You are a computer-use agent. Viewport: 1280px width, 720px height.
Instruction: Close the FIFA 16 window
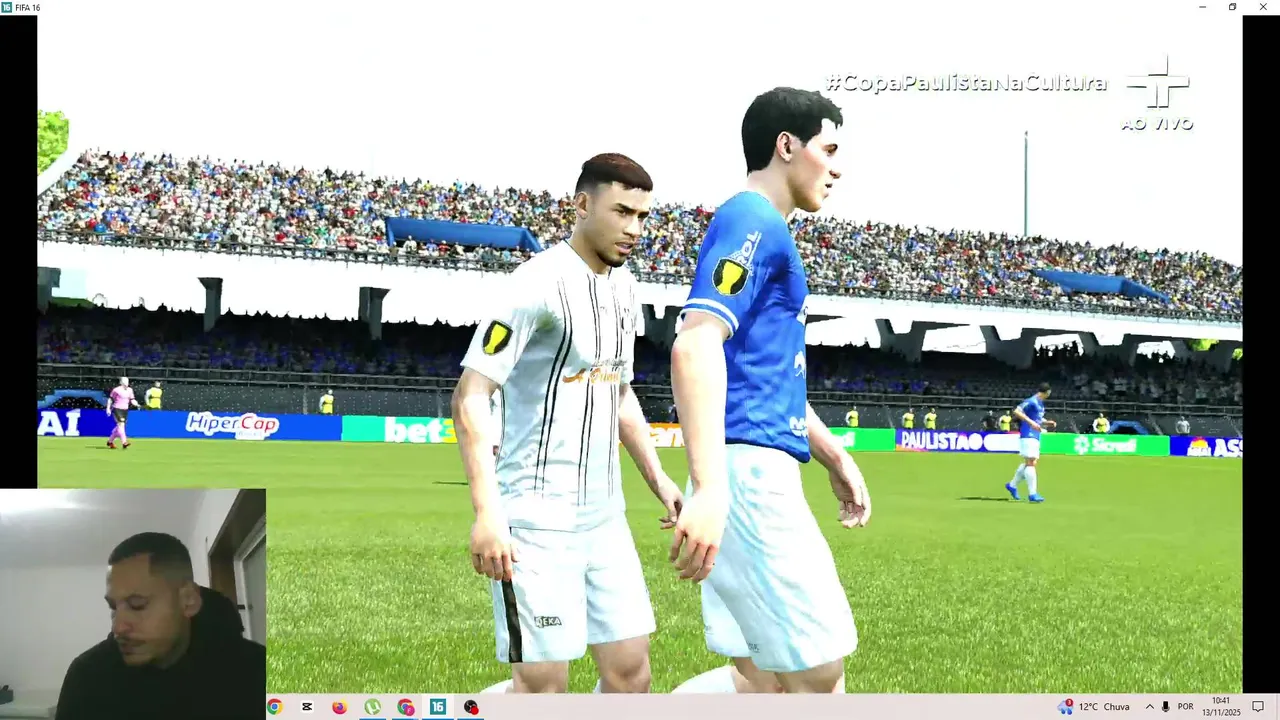(1261, 7)
